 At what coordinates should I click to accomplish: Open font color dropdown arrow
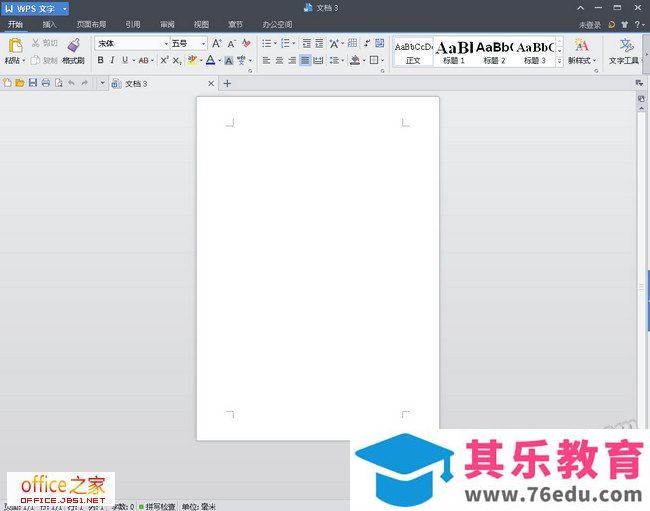[220, 61]
